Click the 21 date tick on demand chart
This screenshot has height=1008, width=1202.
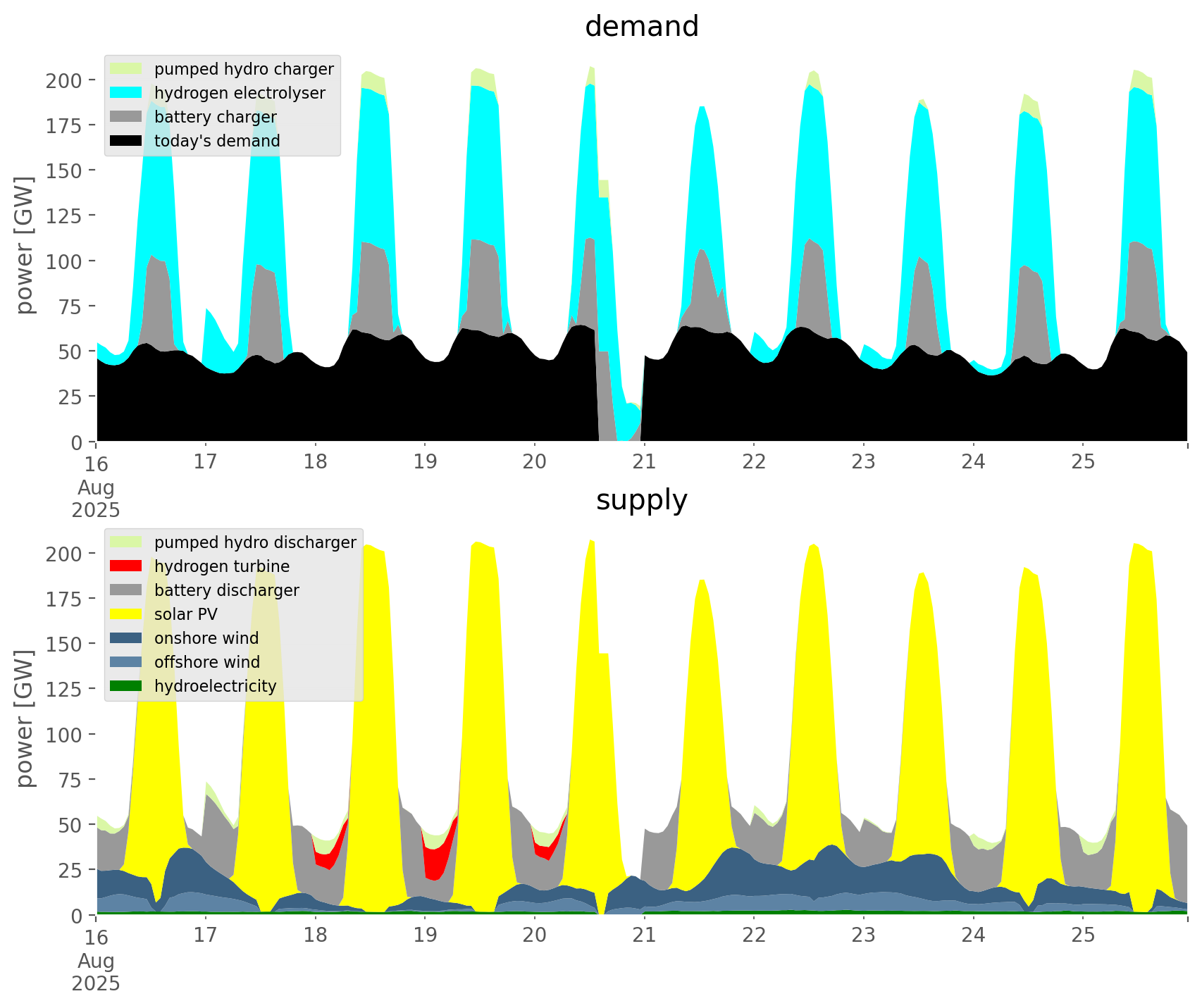[x=644, y=462]
